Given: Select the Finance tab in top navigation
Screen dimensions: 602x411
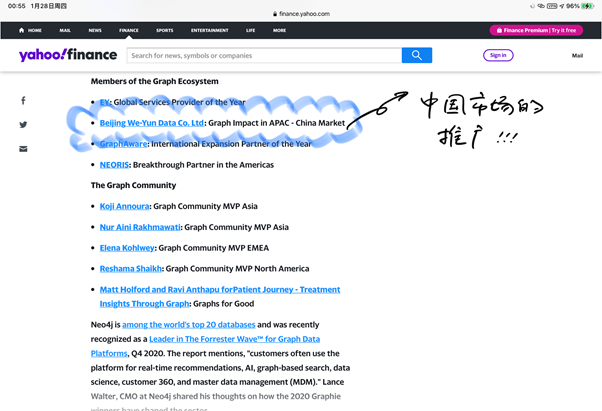Looking at the screenshot, I should [x=129, y=30].
